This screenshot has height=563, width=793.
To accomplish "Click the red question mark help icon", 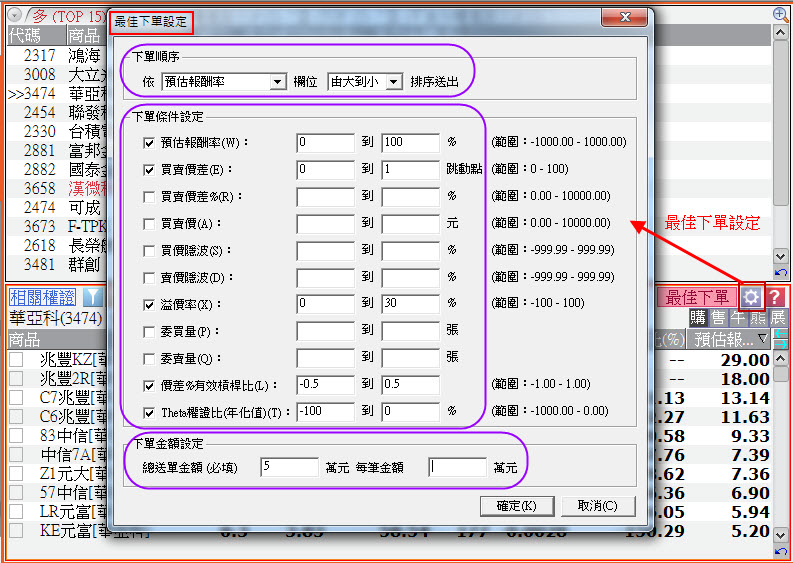I will pyautogui.click(x=775, y=297).
